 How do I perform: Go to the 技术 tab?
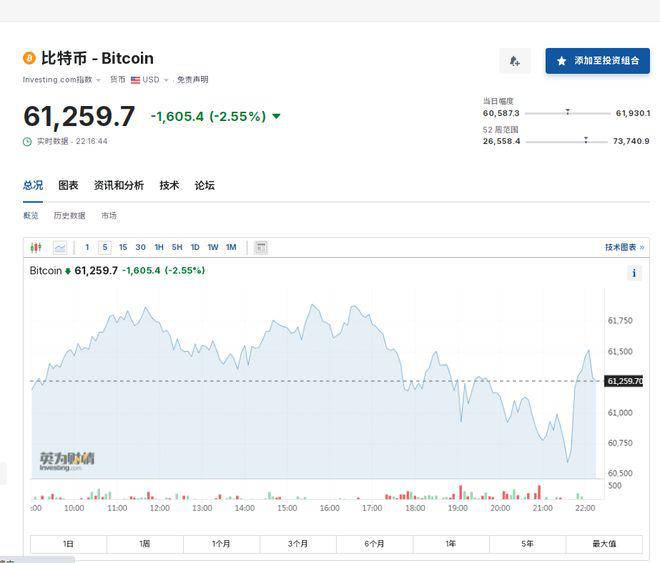click(169, 185)
